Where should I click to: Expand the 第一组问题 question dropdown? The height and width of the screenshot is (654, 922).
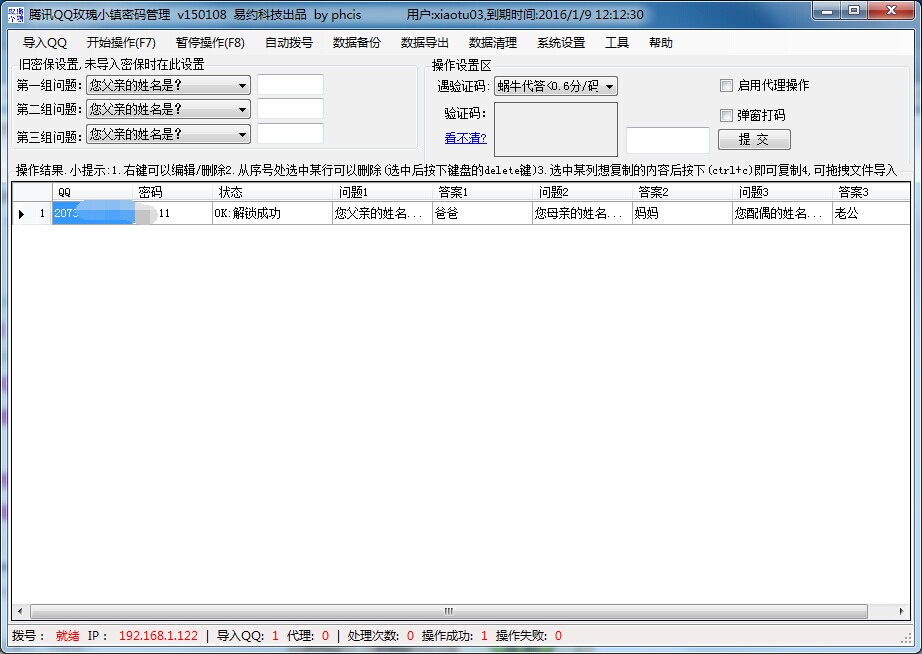tap(168, 85)
